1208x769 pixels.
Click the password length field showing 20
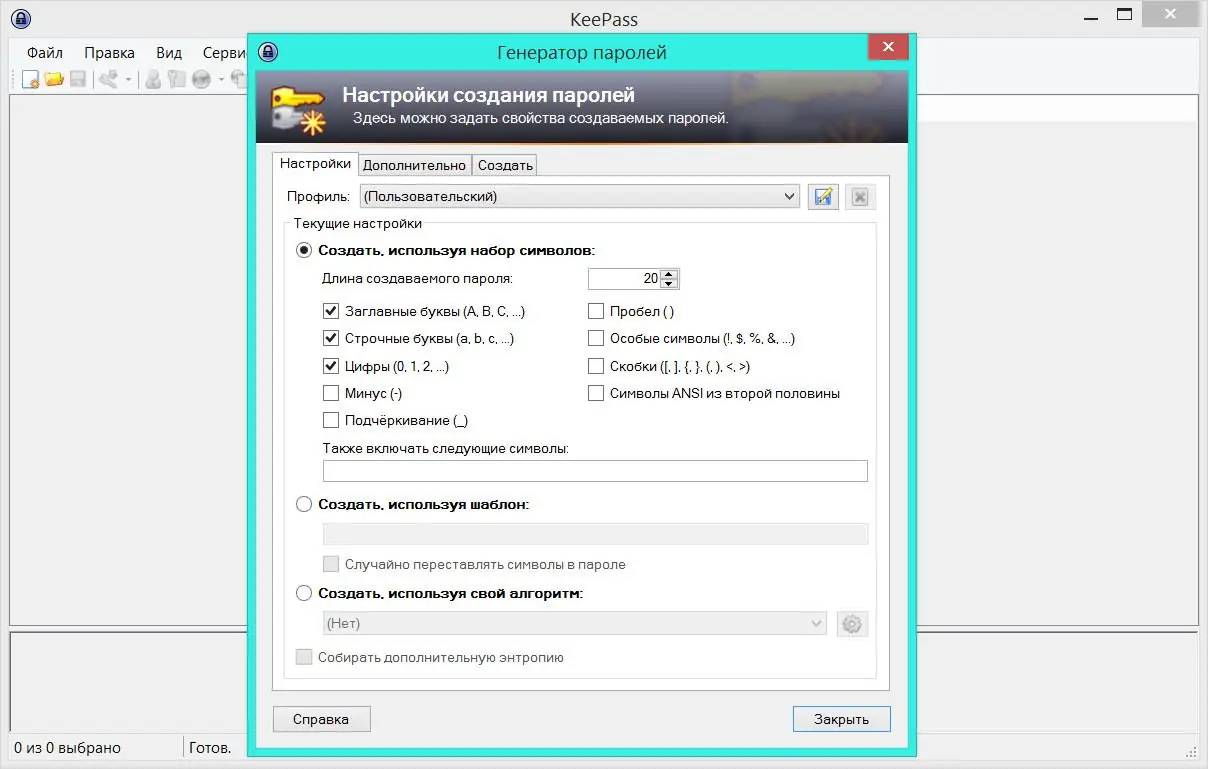tap(625, 279)
